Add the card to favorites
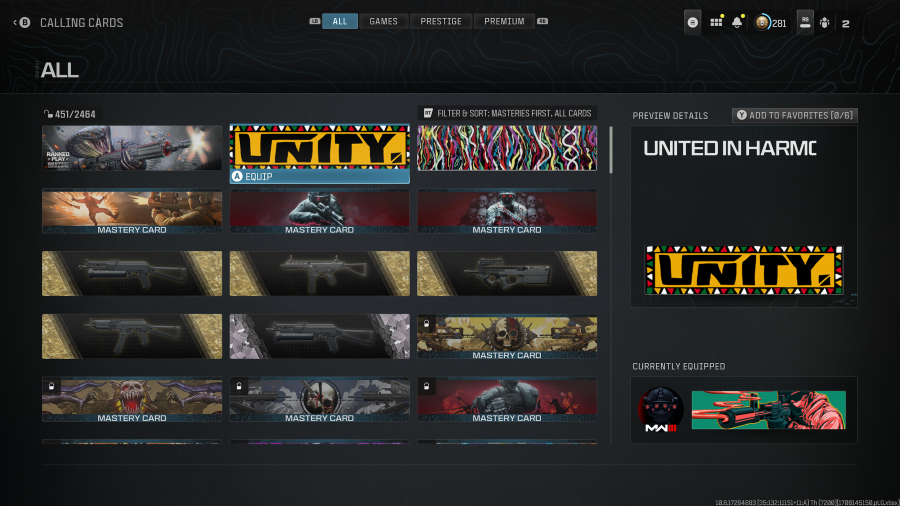The image size is (900, 506). click(795, 115)
